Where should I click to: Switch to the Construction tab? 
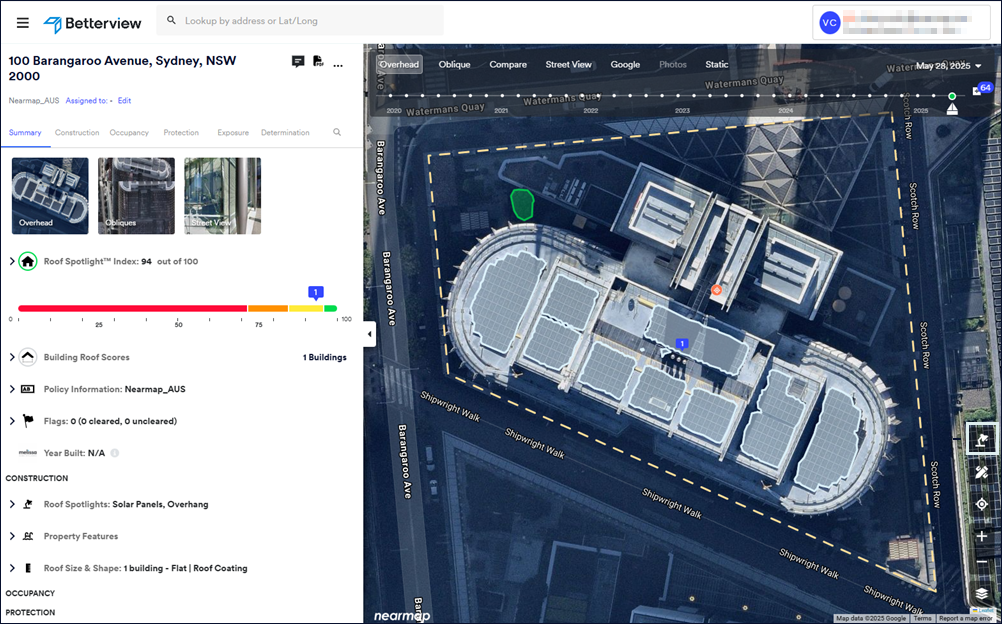pyautogui.click(x=77, y=132)
